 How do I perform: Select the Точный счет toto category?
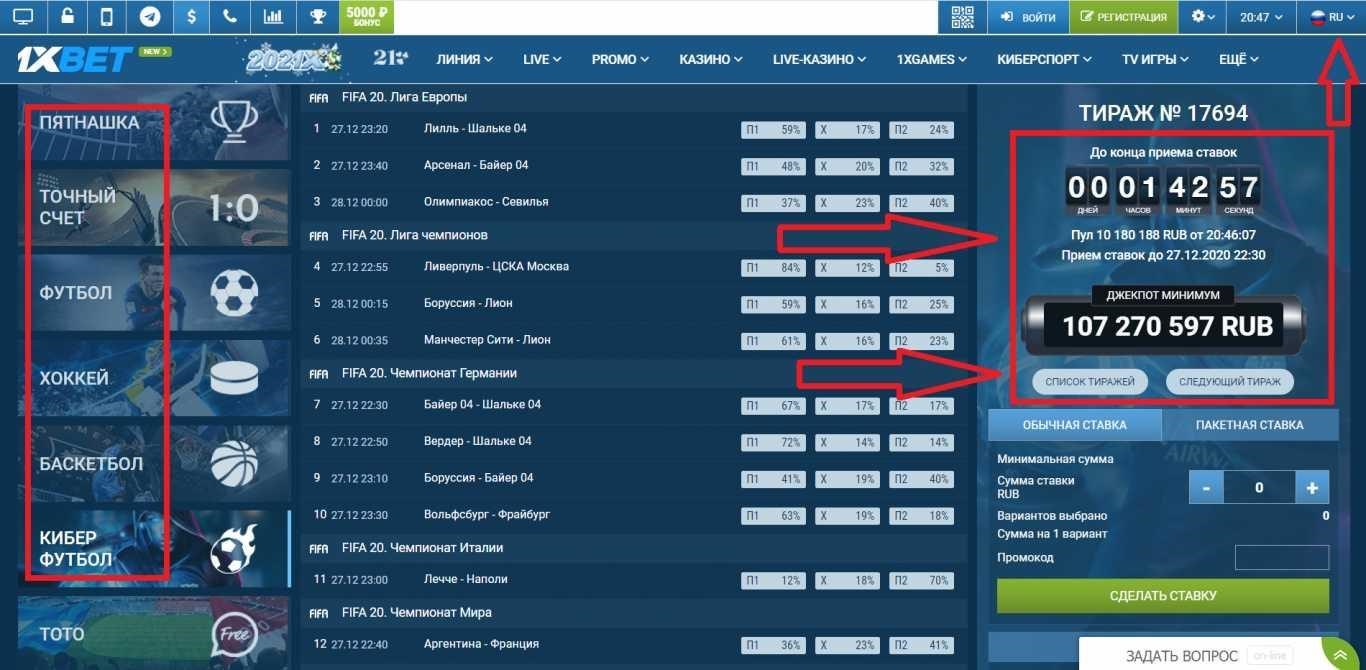154,207
